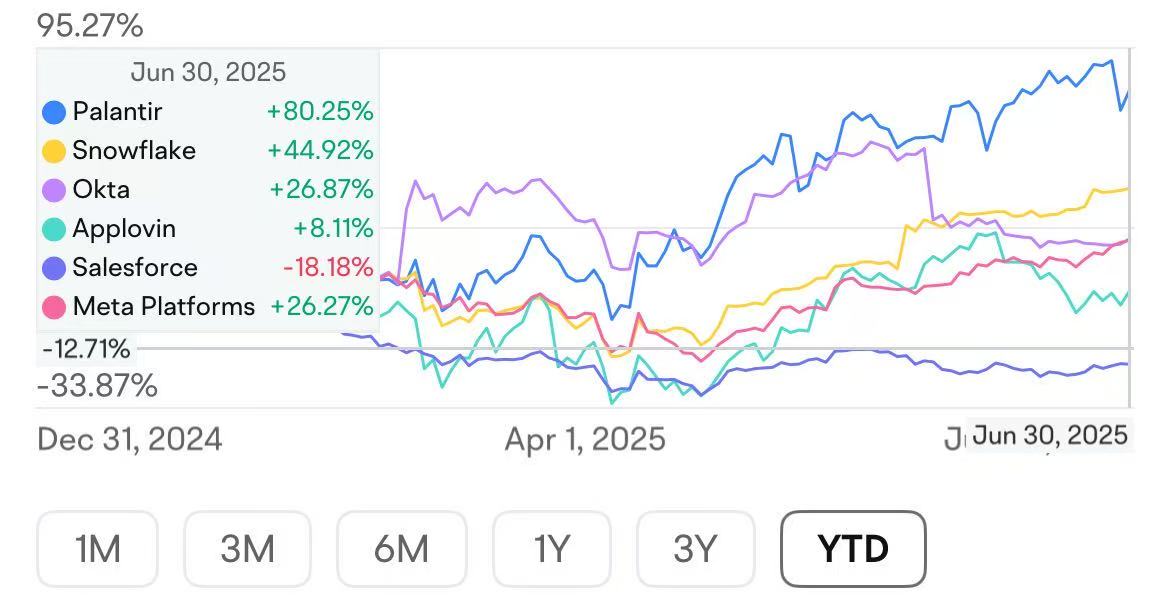Select the YTD range button

[853, 548]
